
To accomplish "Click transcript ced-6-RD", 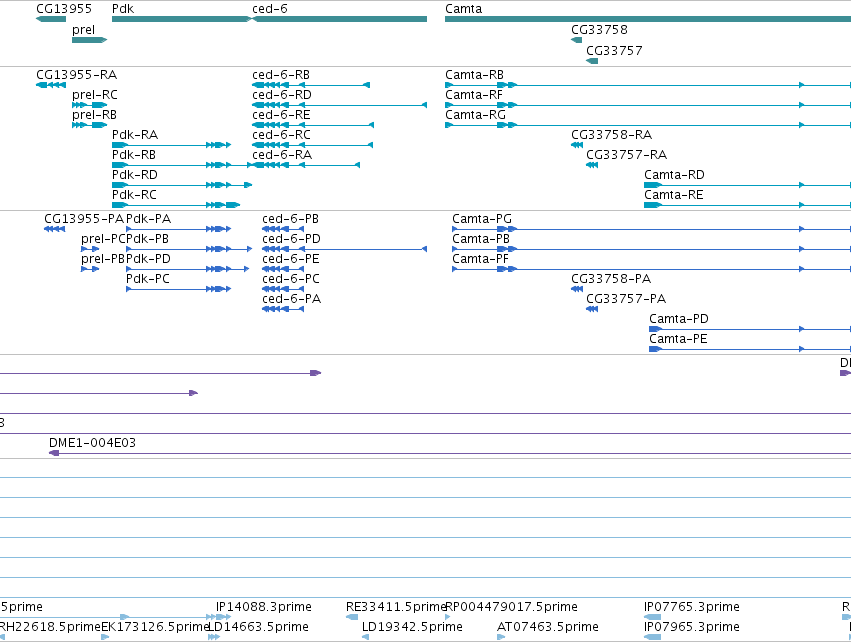I will pos(282,95).
